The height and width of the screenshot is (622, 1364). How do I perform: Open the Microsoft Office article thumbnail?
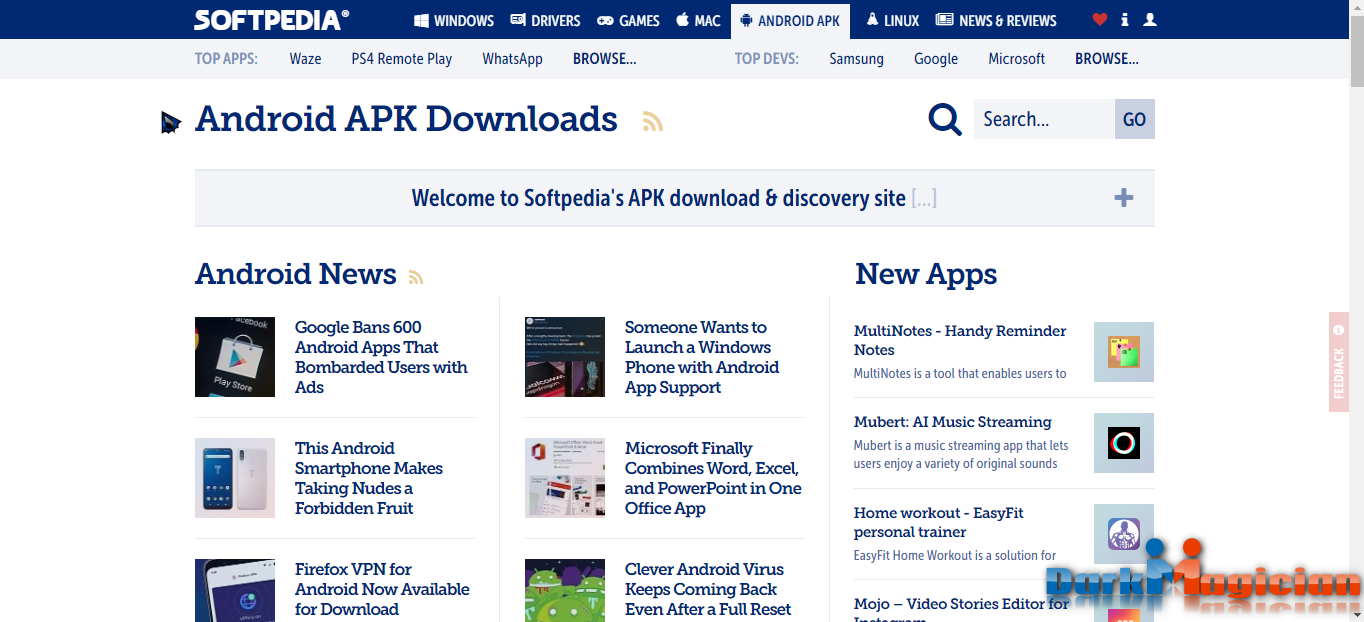[565, 478]
